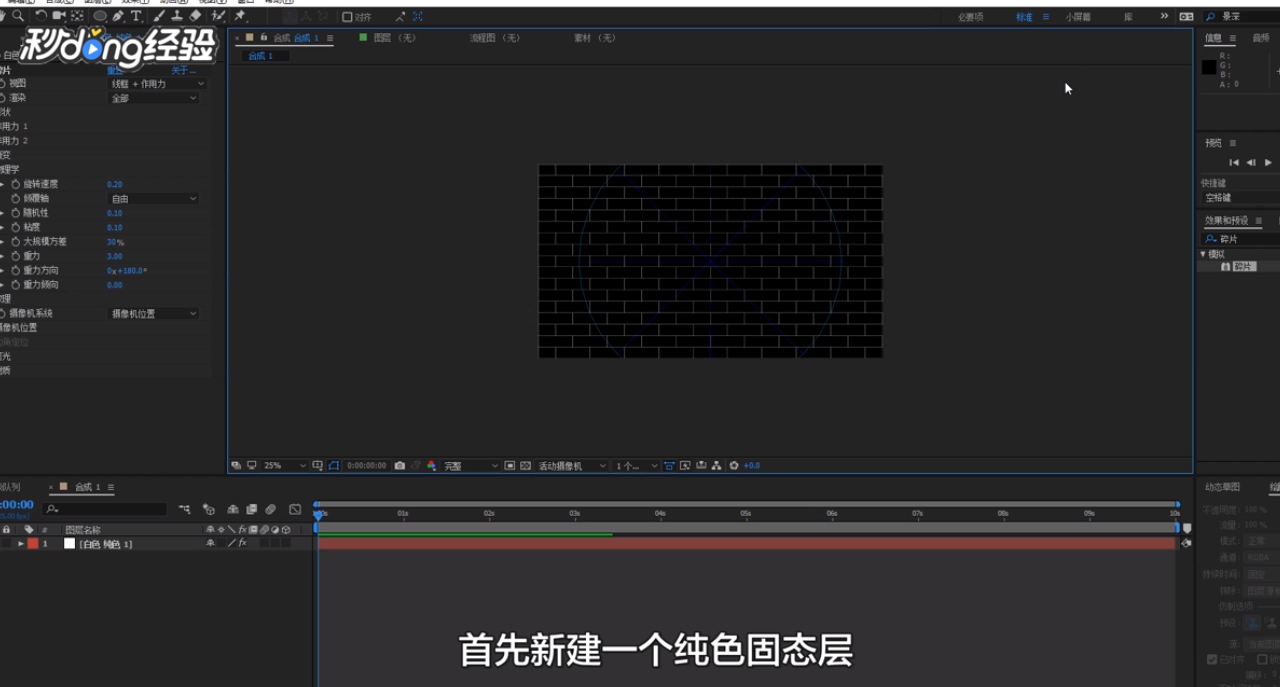This screenshot has height=687, width=1280.
Task: Click the 白色 纯色 1 red label swatch
Action: 33,544
